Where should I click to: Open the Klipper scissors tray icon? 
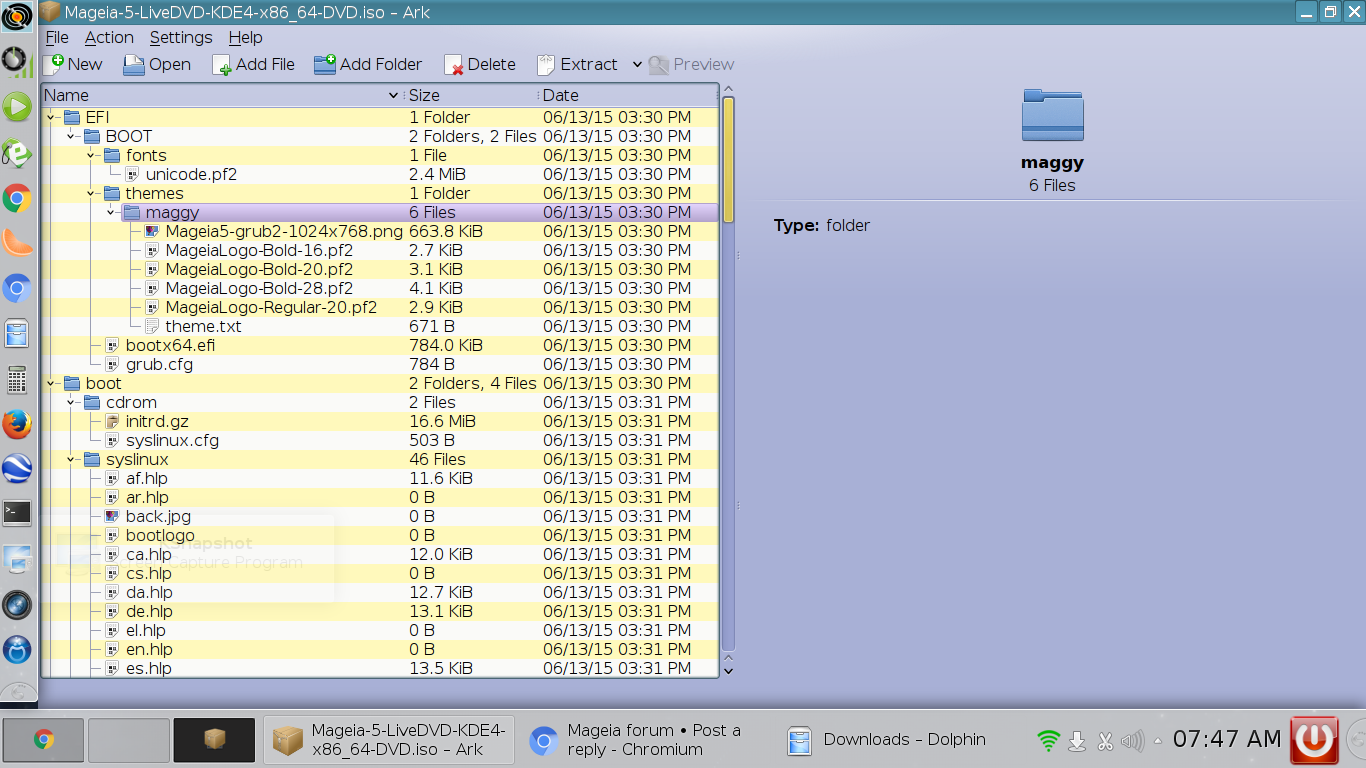coord(1105,741)
